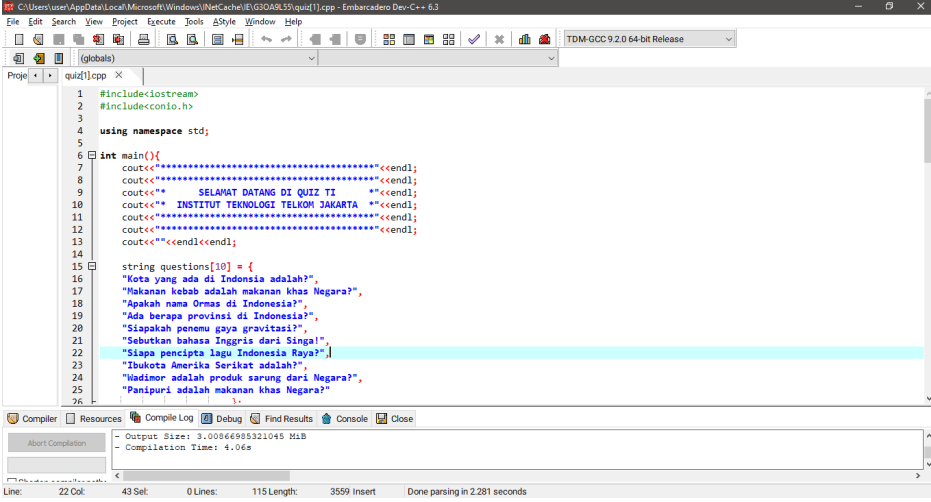931x502 pixels.
Task: Click the Go to Function toolbar icon
Action: pos(217,39)
